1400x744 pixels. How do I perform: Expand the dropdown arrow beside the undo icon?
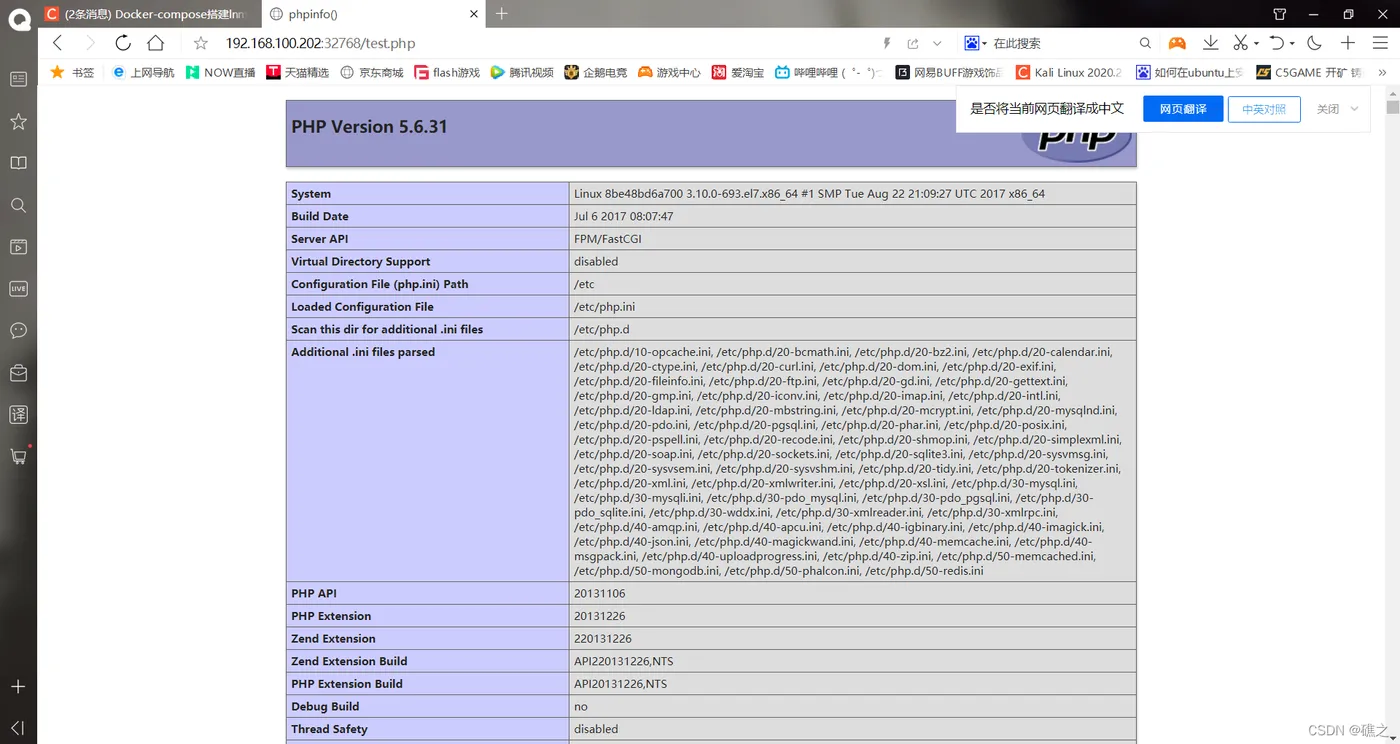click(x=1292, y=44)
